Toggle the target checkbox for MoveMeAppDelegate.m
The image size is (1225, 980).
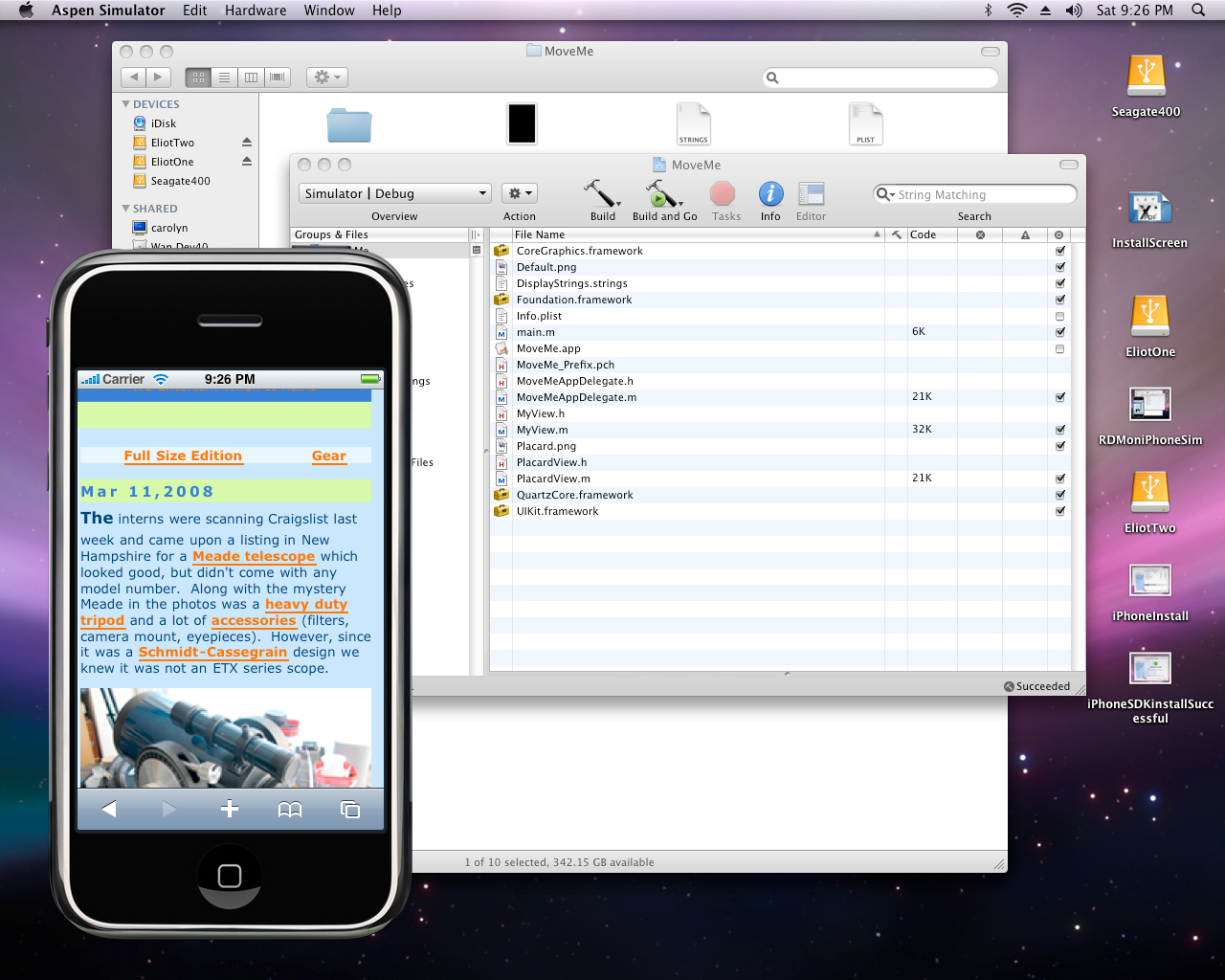pos(1059,397)
